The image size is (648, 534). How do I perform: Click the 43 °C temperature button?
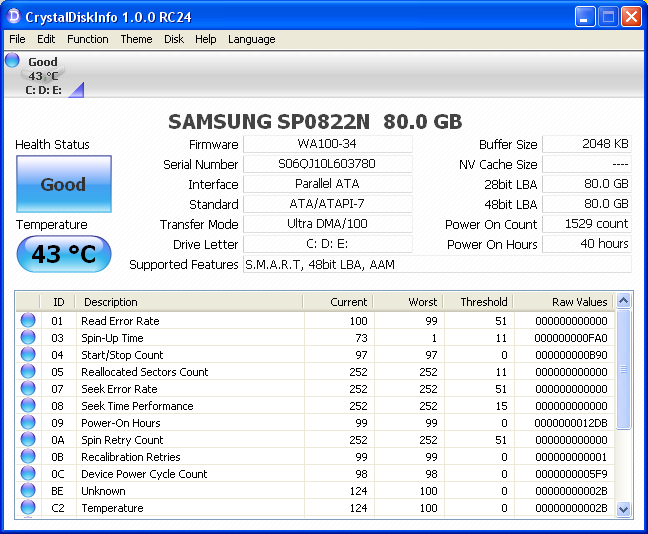[64, 254]
